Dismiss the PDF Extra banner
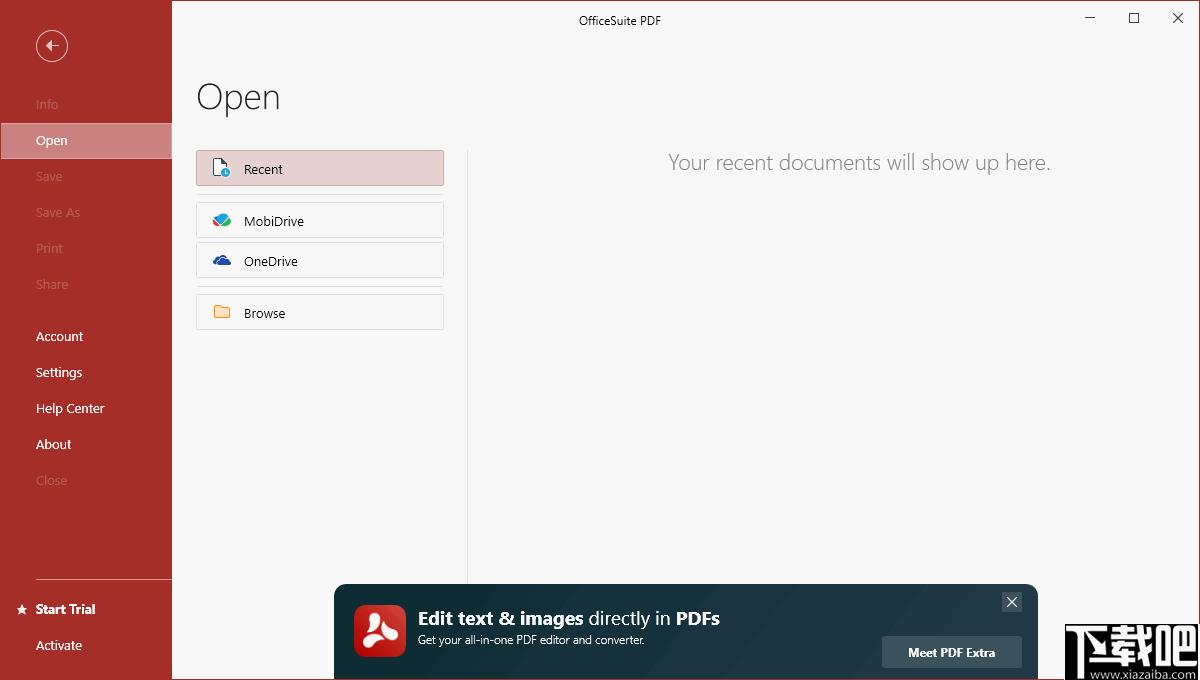Screen dimensions: 1200x680 click(x=1012, y=602)
